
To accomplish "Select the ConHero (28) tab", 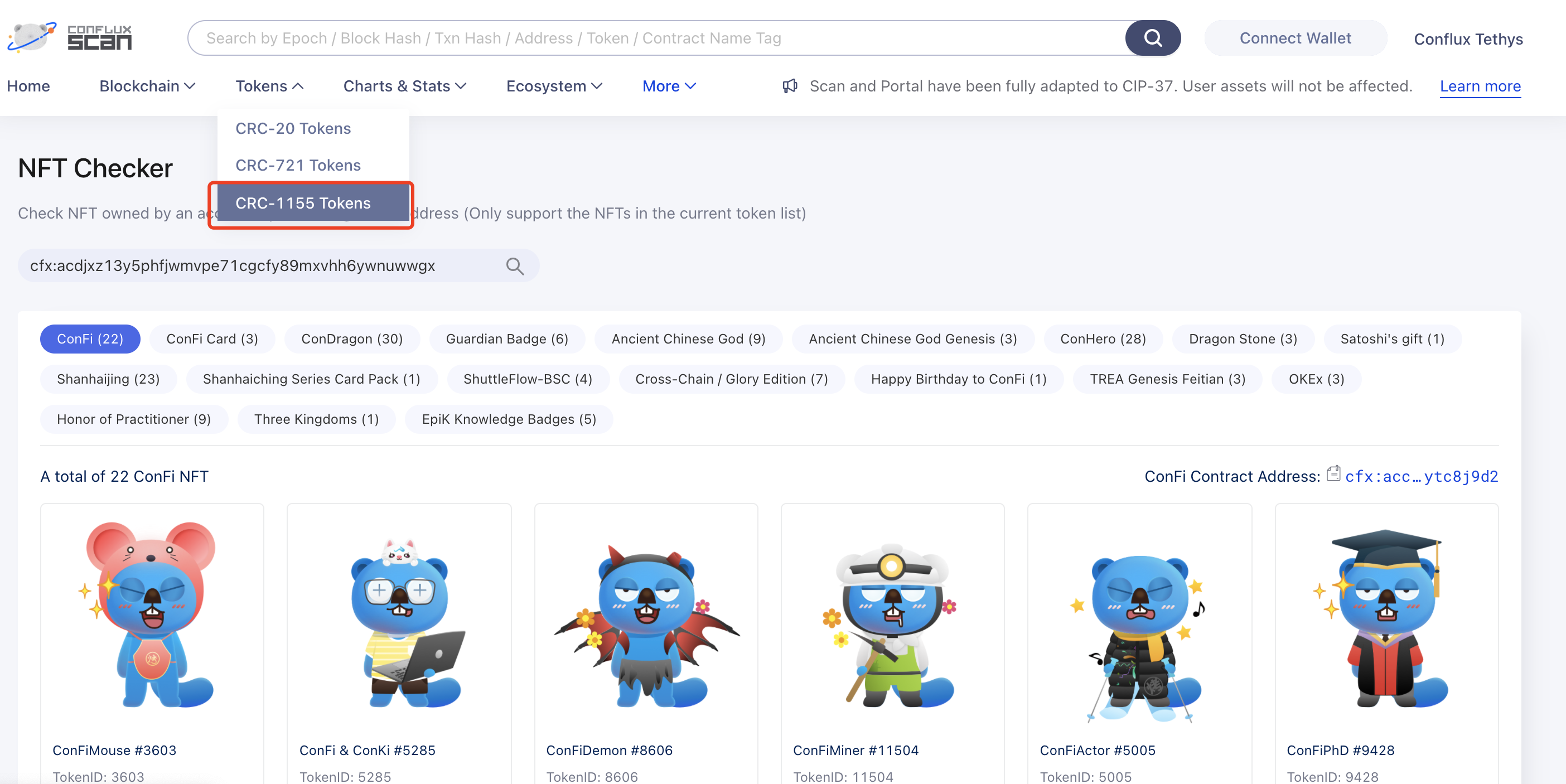I will coord(1103,338).
